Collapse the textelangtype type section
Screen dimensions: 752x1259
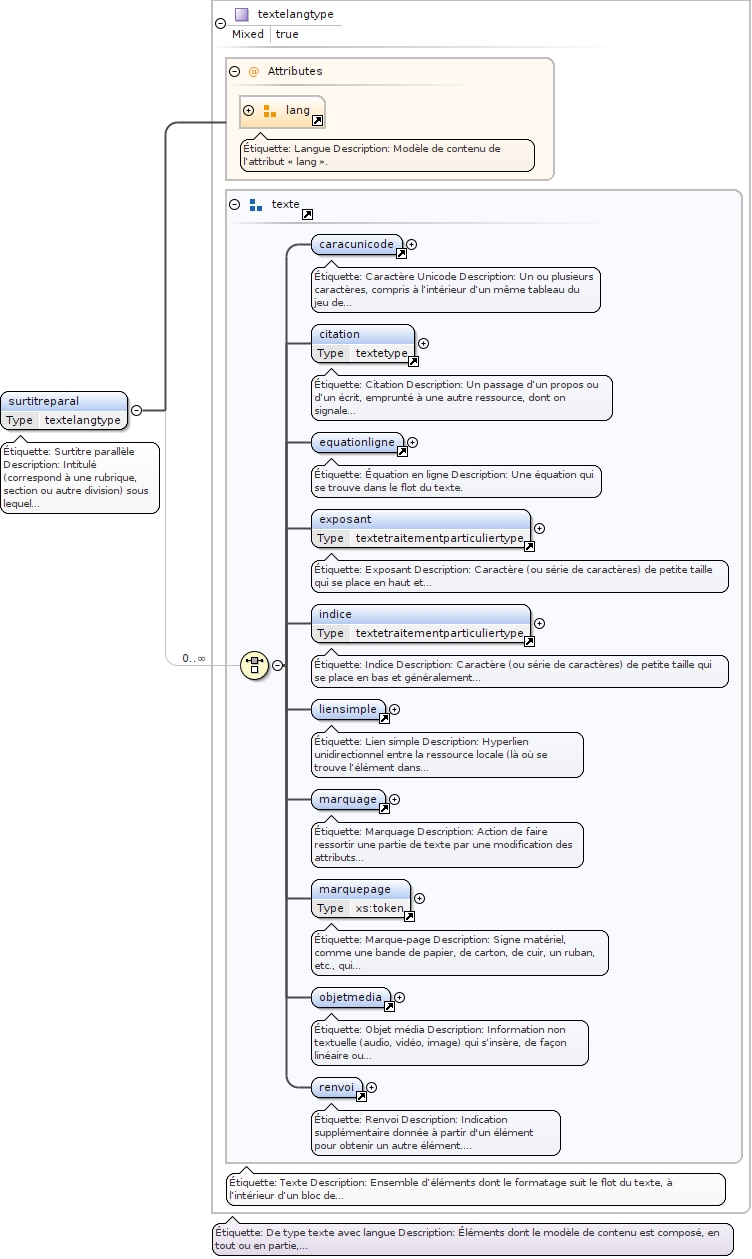[x=220, y=24]
